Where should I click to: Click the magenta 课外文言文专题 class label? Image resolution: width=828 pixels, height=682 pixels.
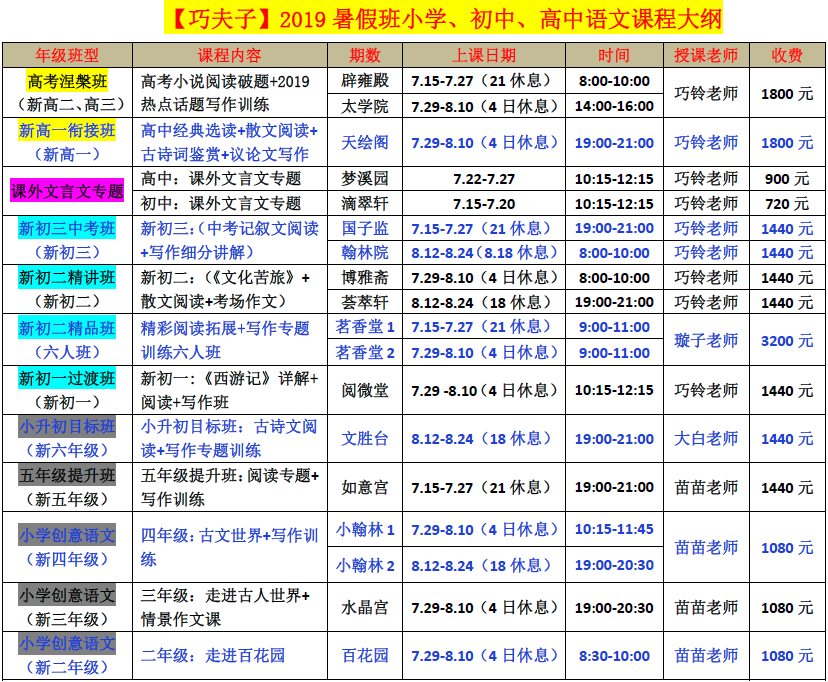coord(67,191)
